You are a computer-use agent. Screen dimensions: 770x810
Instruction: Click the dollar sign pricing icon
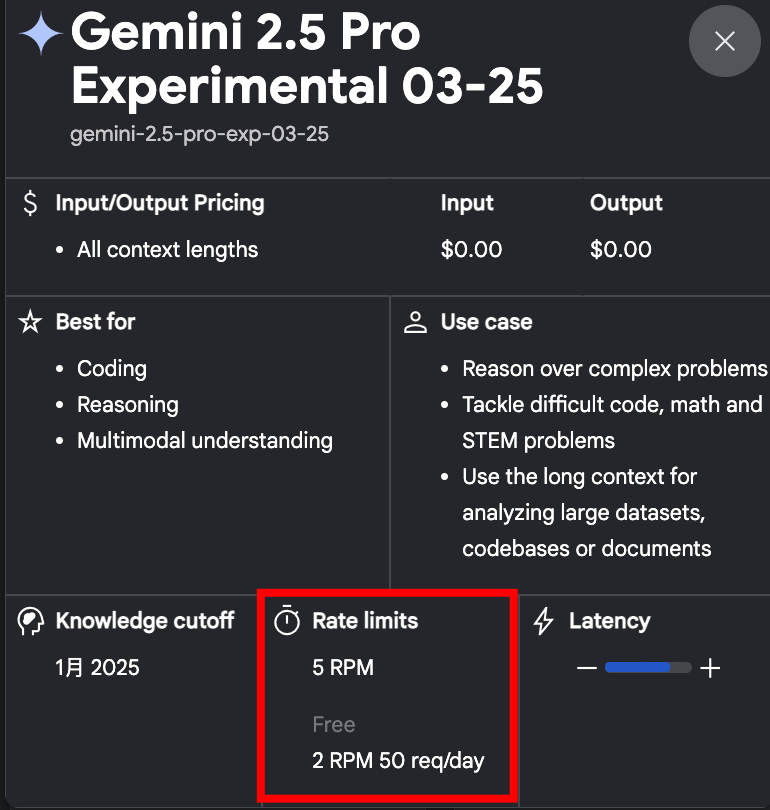[30, 203]
